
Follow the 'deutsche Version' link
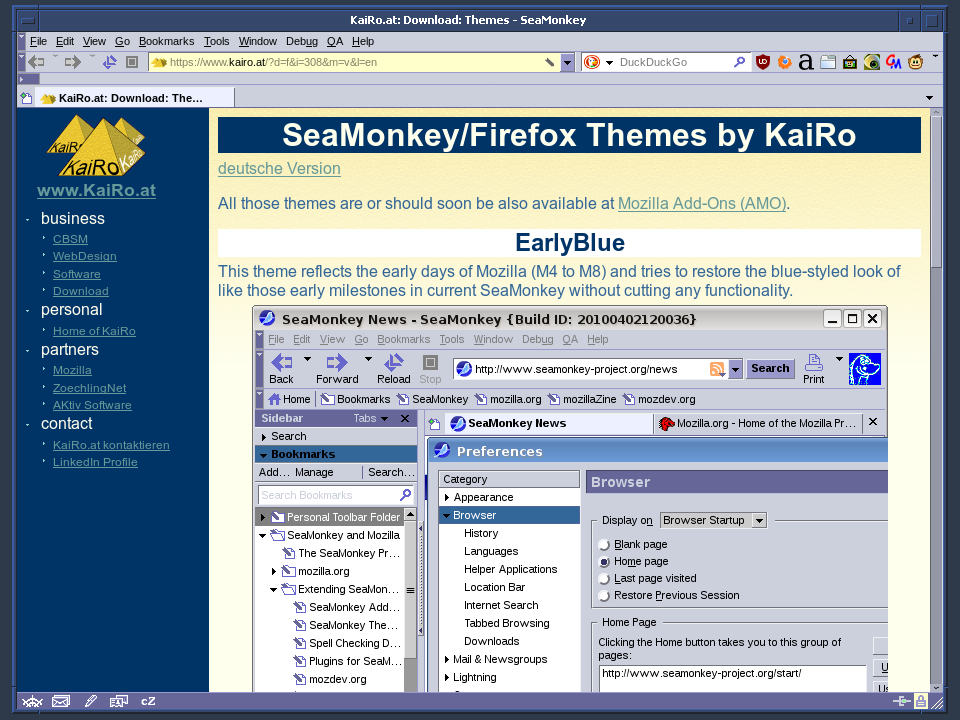[279, 168]
